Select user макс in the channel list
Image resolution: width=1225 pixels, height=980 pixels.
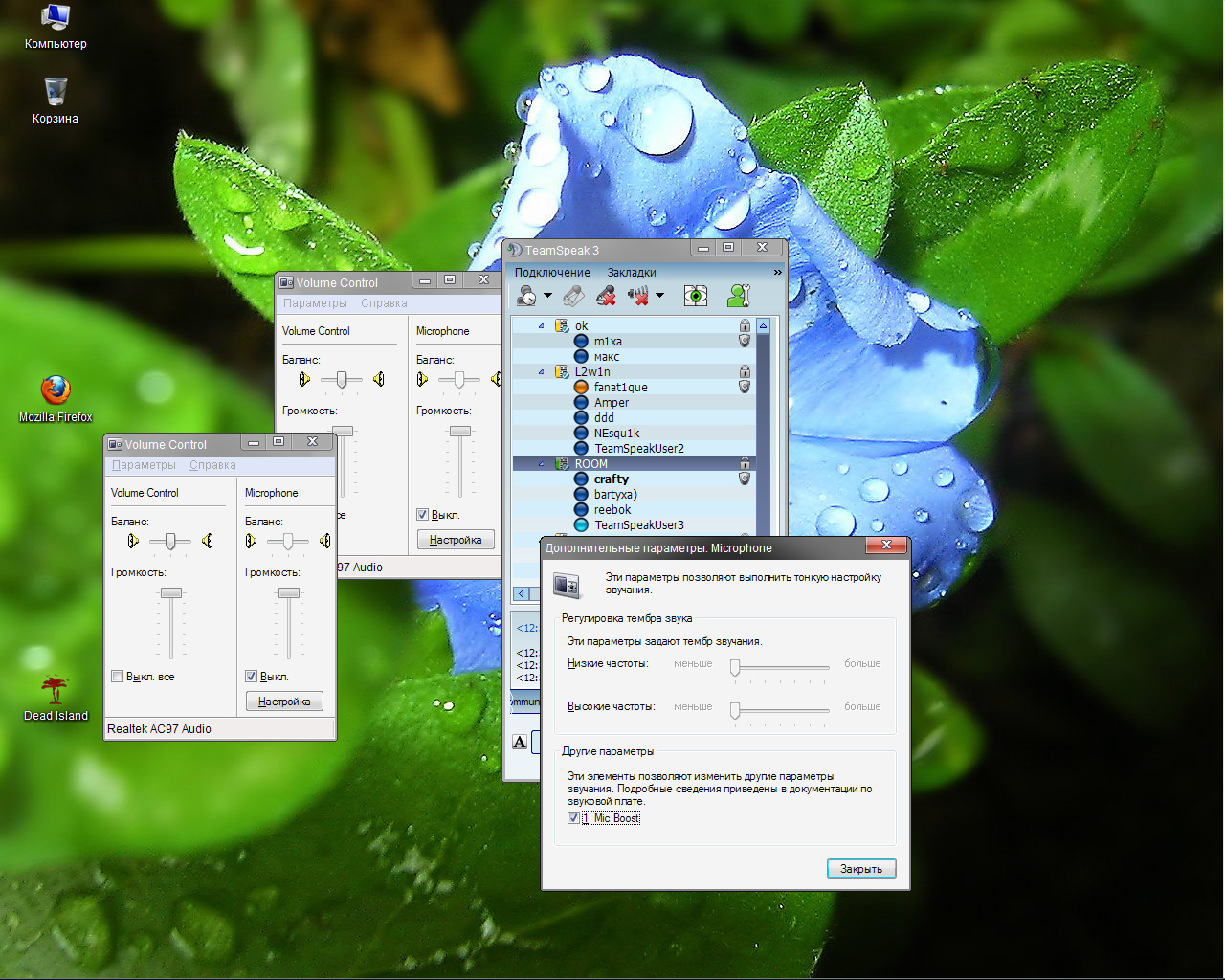[607, 356]
